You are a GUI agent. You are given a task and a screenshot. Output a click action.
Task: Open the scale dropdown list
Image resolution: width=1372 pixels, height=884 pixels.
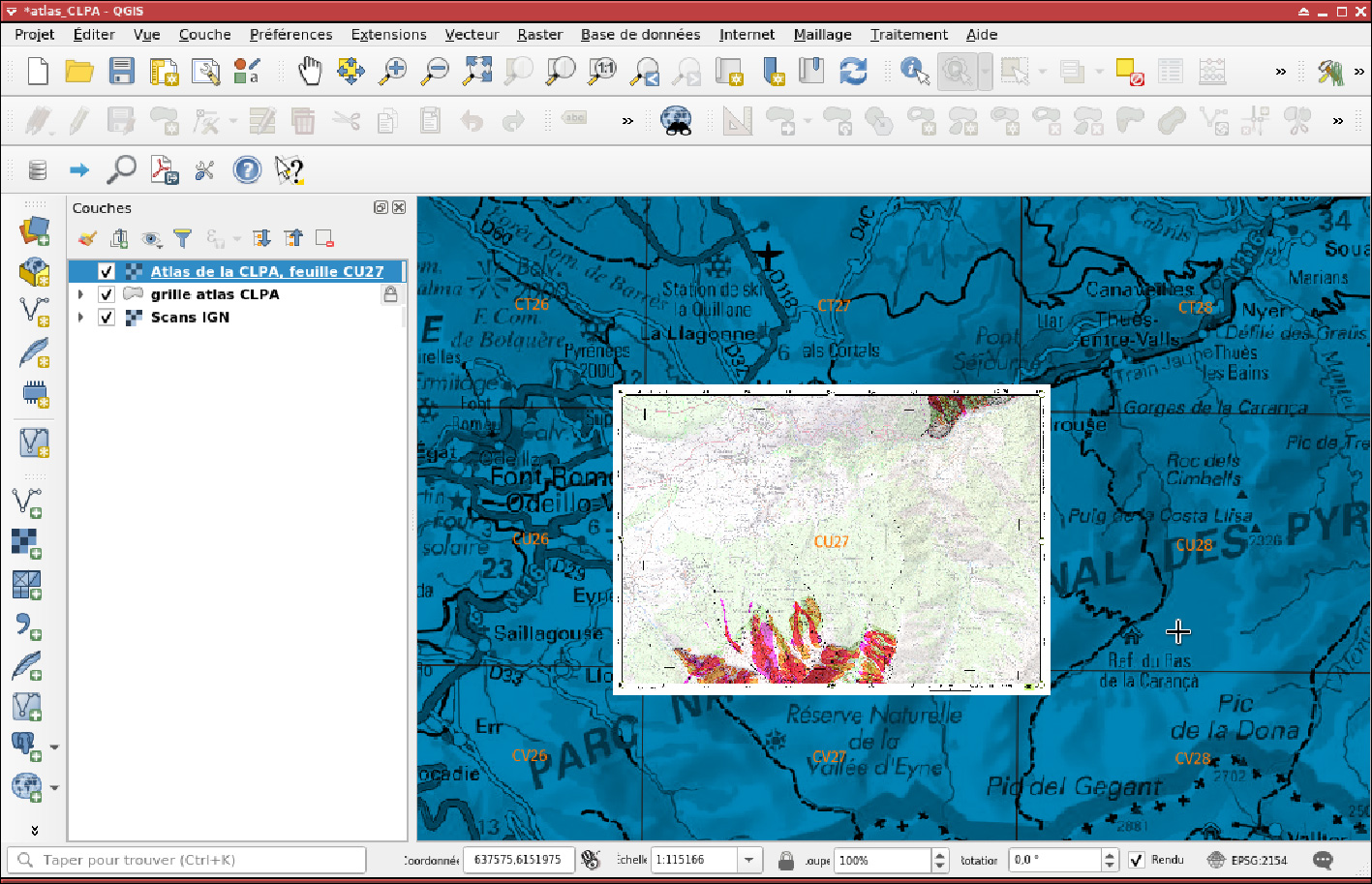pyautogui.click(x=748, y=860)
